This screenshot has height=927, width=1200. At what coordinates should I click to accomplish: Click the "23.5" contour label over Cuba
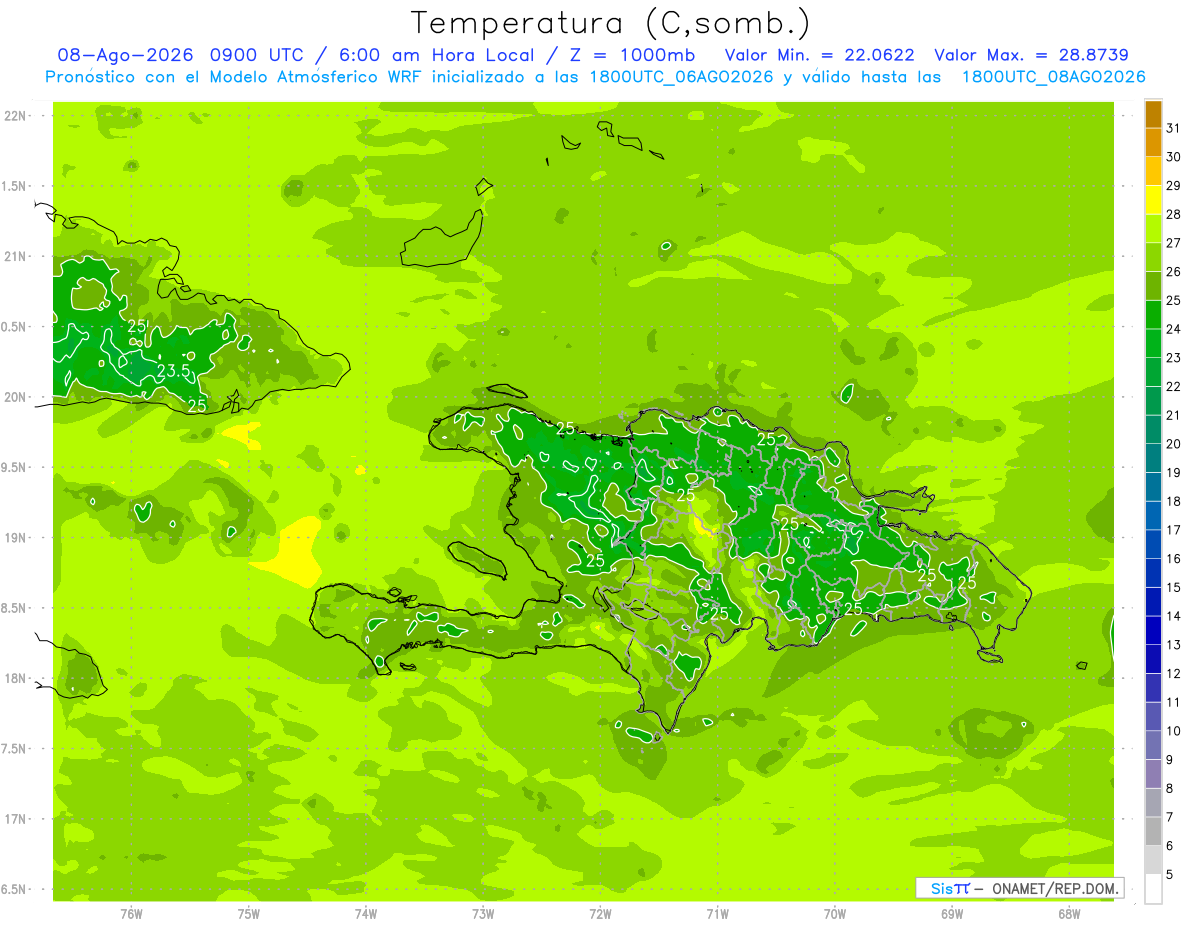pyautogui.click(x=172, y=370)
